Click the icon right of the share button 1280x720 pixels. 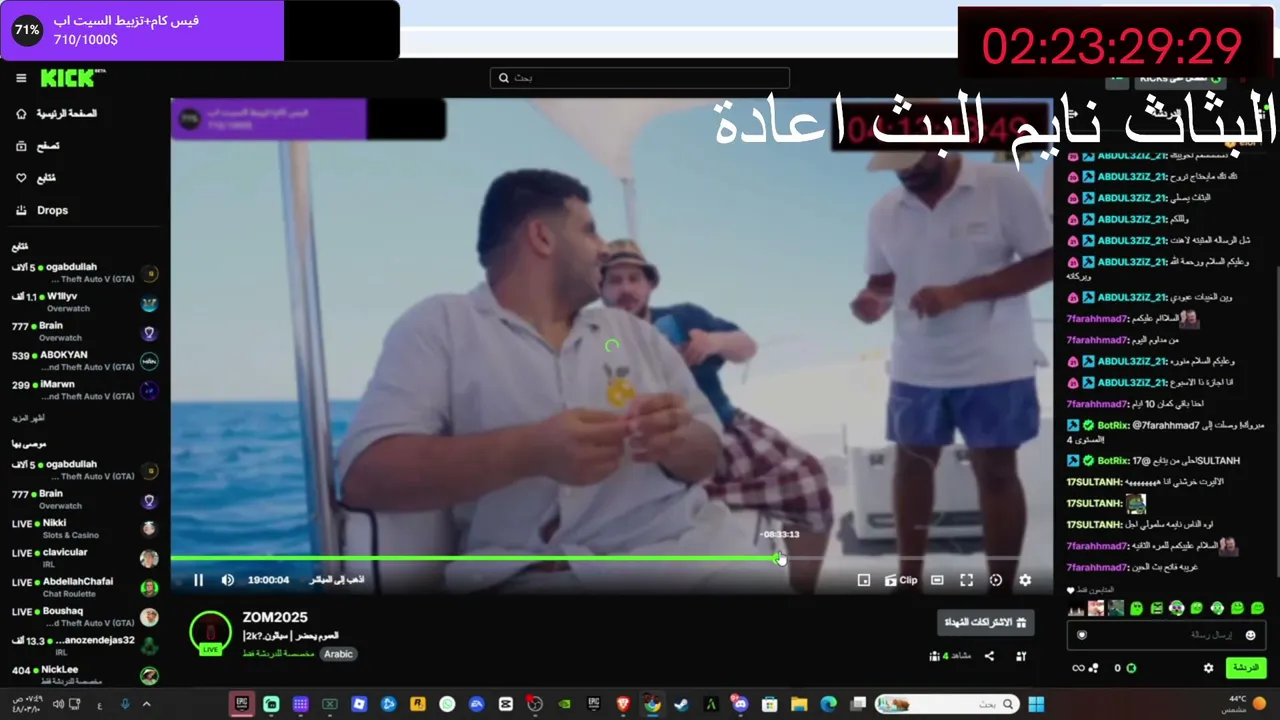tap(1021, 656)
